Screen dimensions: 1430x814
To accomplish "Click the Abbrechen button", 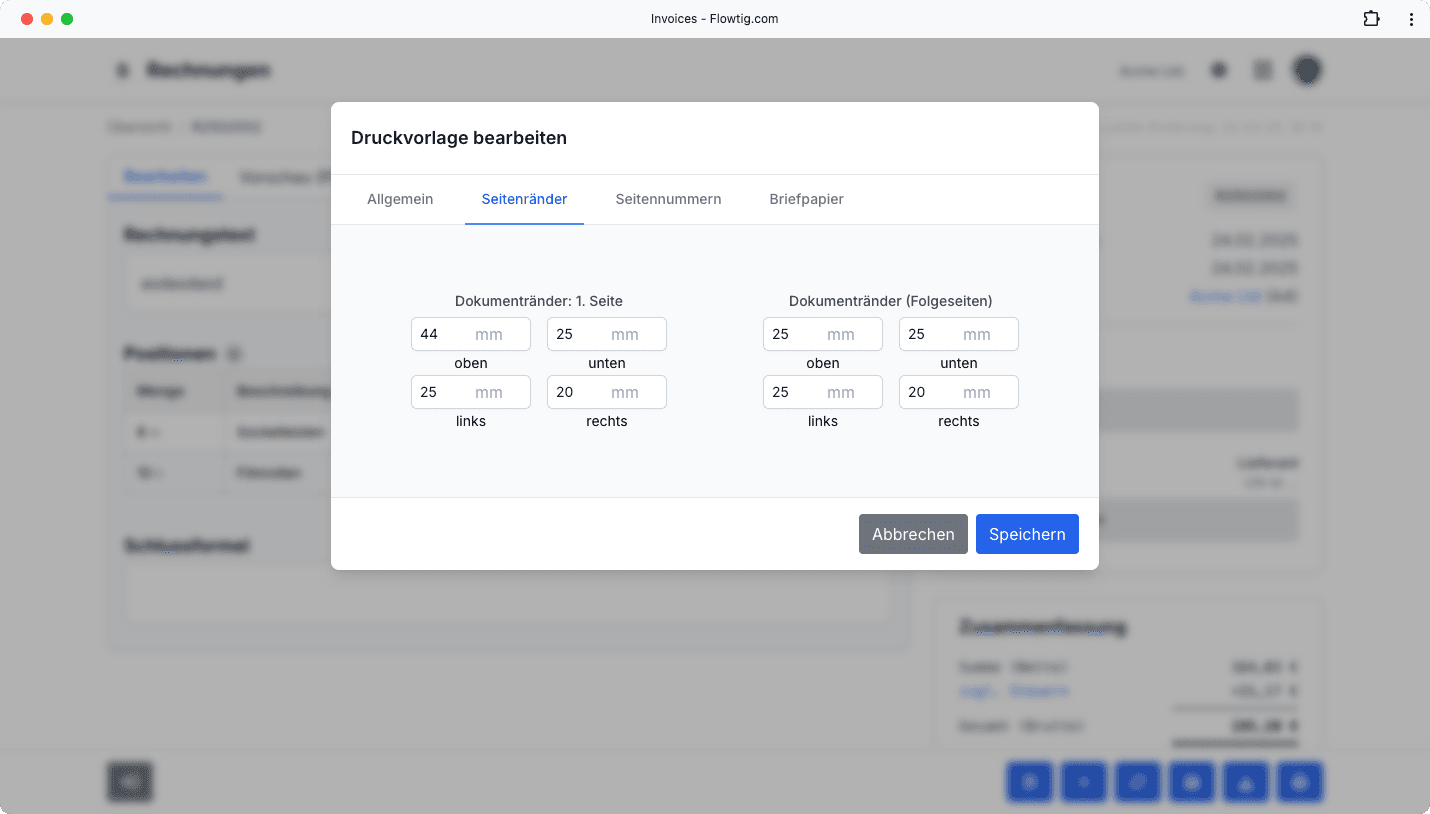I will [x=913, y=534].
